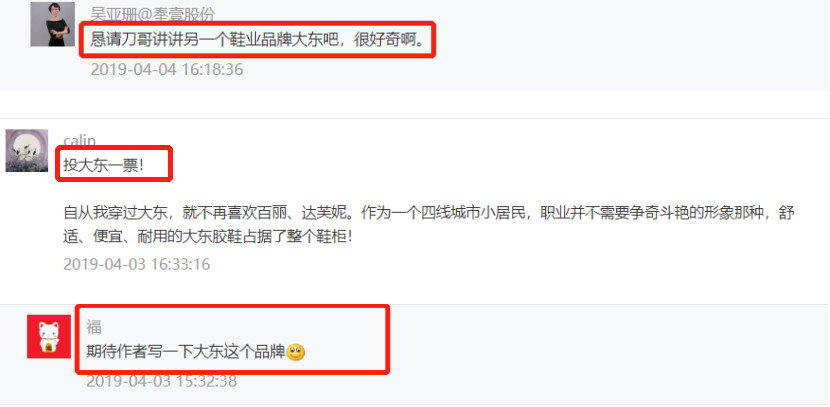Click the comment text 投大东一票!

(x=104, y=165)
